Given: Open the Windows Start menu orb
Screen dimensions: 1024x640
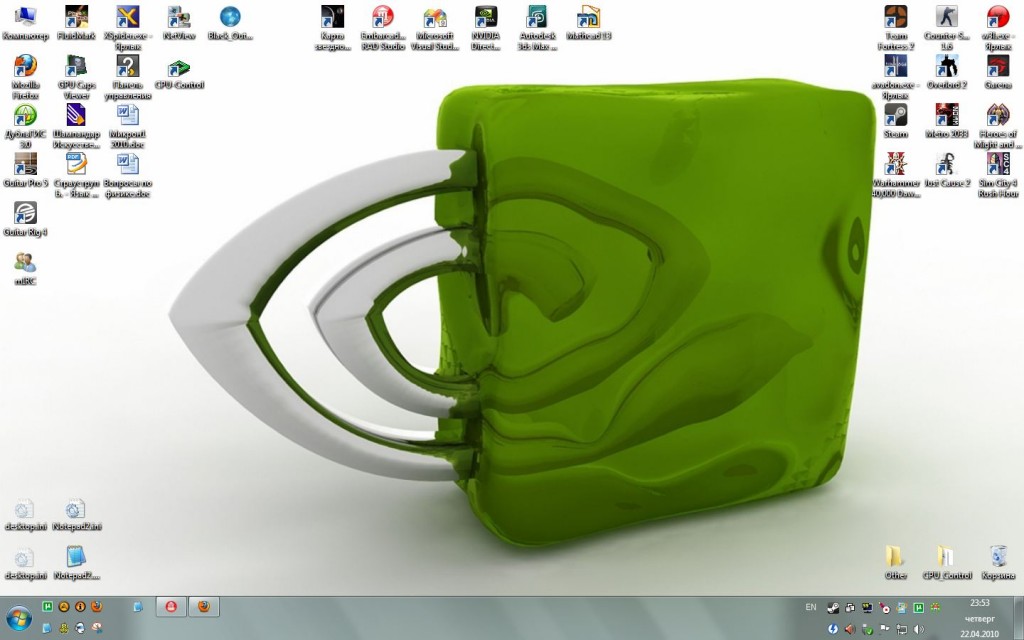Looking at the screenshot, I should pyautogui.click(x=18, y=618).
